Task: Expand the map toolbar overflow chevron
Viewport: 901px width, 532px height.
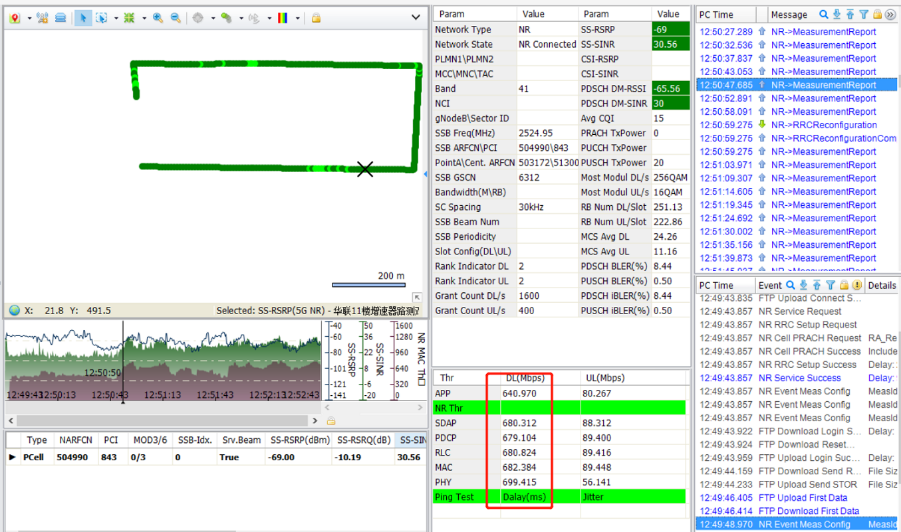Action: (x=415, y=17)
